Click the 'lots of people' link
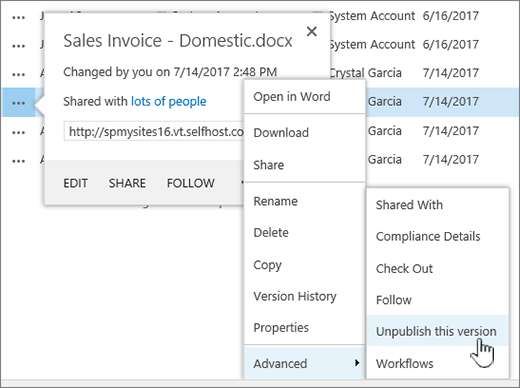This screenshot has height=388, width=520. tap(168, 101)
